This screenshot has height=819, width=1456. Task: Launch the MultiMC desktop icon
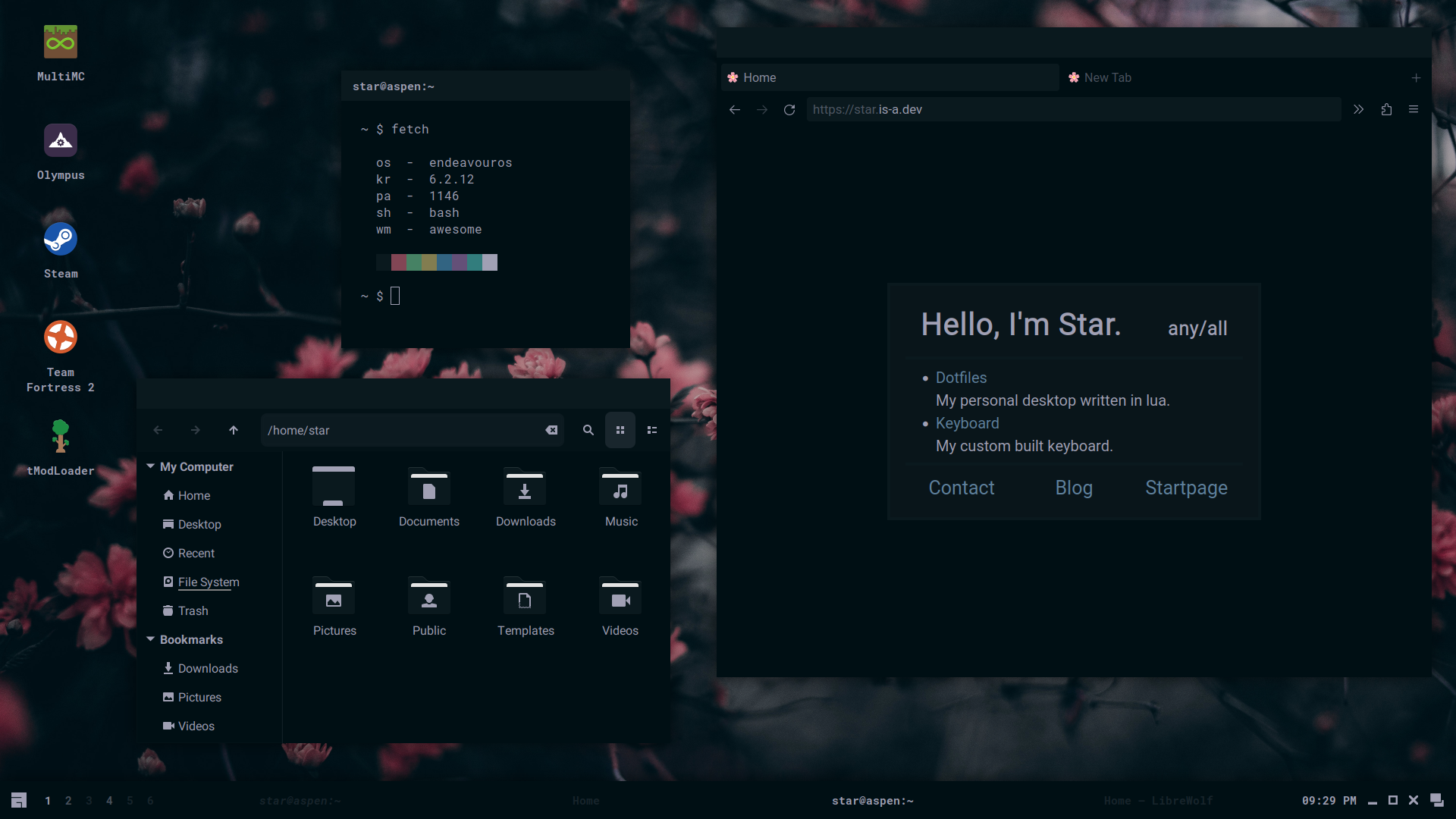tap(61, 42)
